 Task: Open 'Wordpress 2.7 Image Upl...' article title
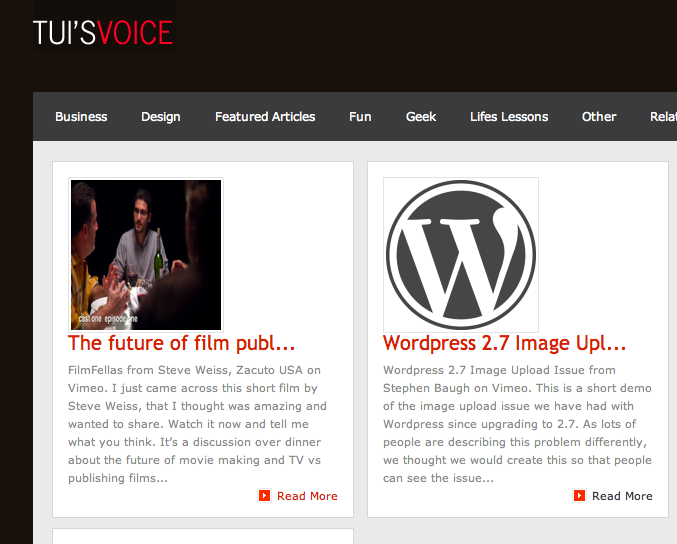504,343
